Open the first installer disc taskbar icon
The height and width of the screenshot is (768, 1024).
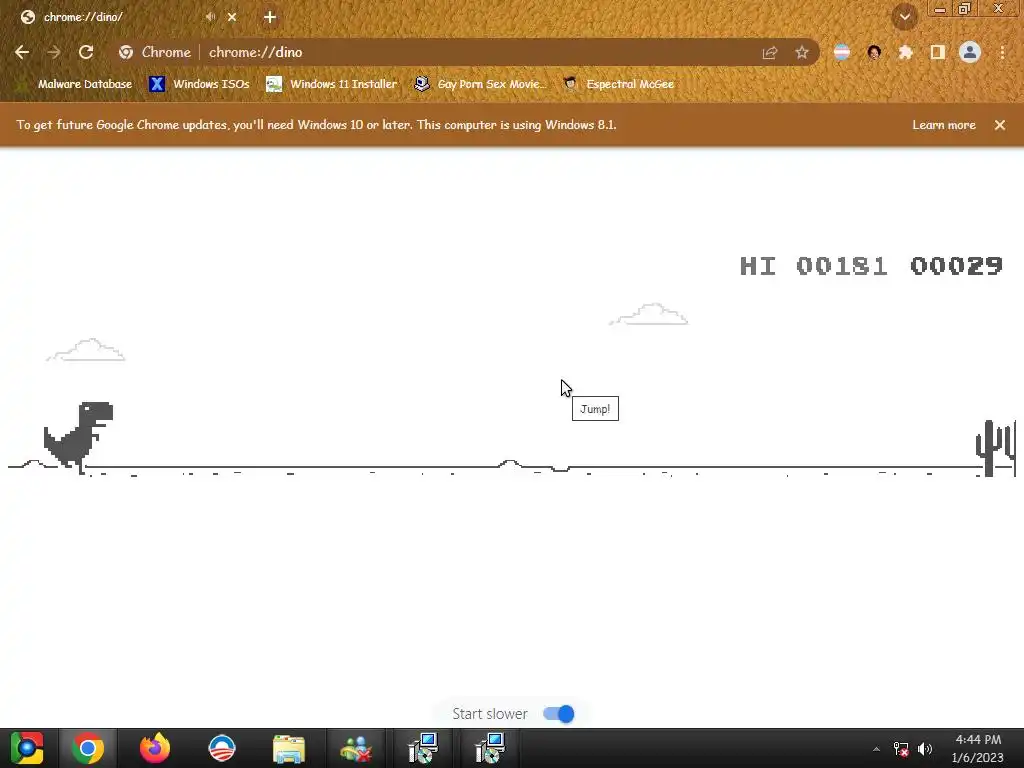point(423,748)
